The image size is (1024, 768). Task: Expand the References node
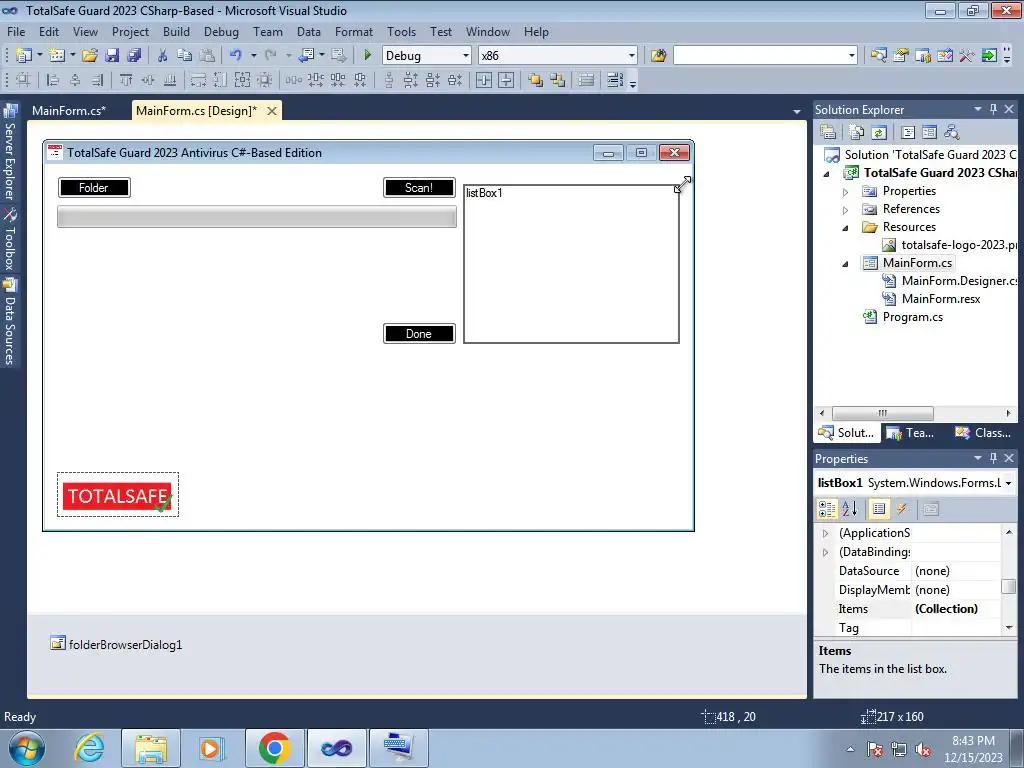(x=845, y=210)
